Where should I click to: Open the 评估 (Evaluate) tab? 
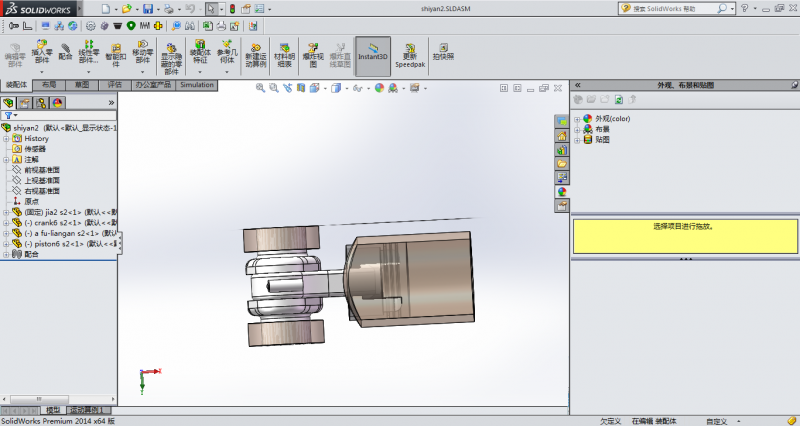[115, 85]
